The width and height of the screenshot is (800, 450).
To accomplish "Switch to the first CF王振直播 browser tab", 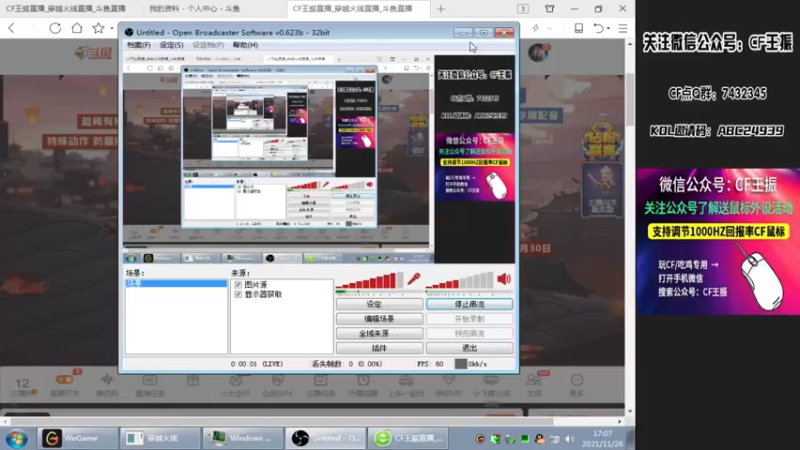I will coord(66,9).
